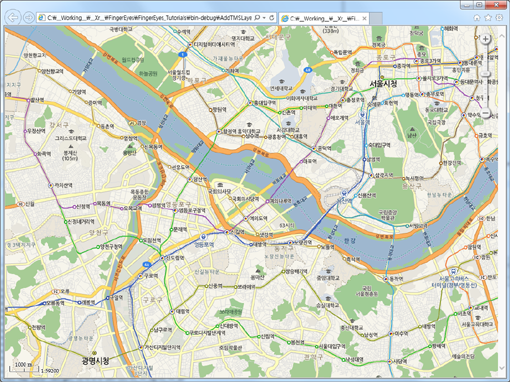Open a new blank tab
The image size is (510, 382).
[376, 19]
